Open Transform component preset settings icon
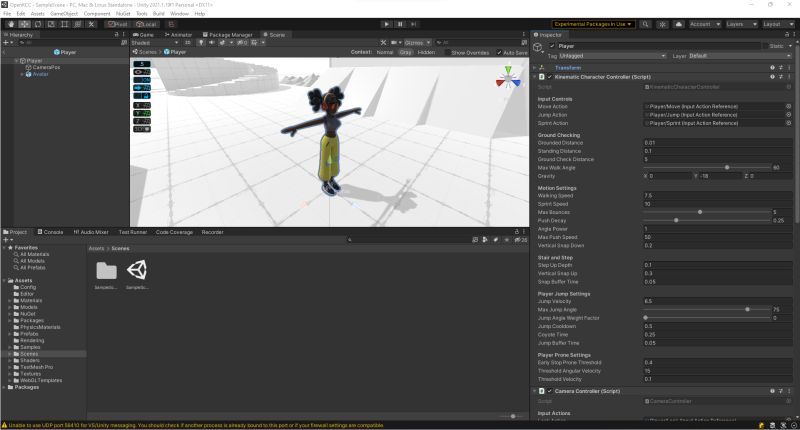Viewport: 800px width, 430px height. pyautogui.click(x=781, y=68)
